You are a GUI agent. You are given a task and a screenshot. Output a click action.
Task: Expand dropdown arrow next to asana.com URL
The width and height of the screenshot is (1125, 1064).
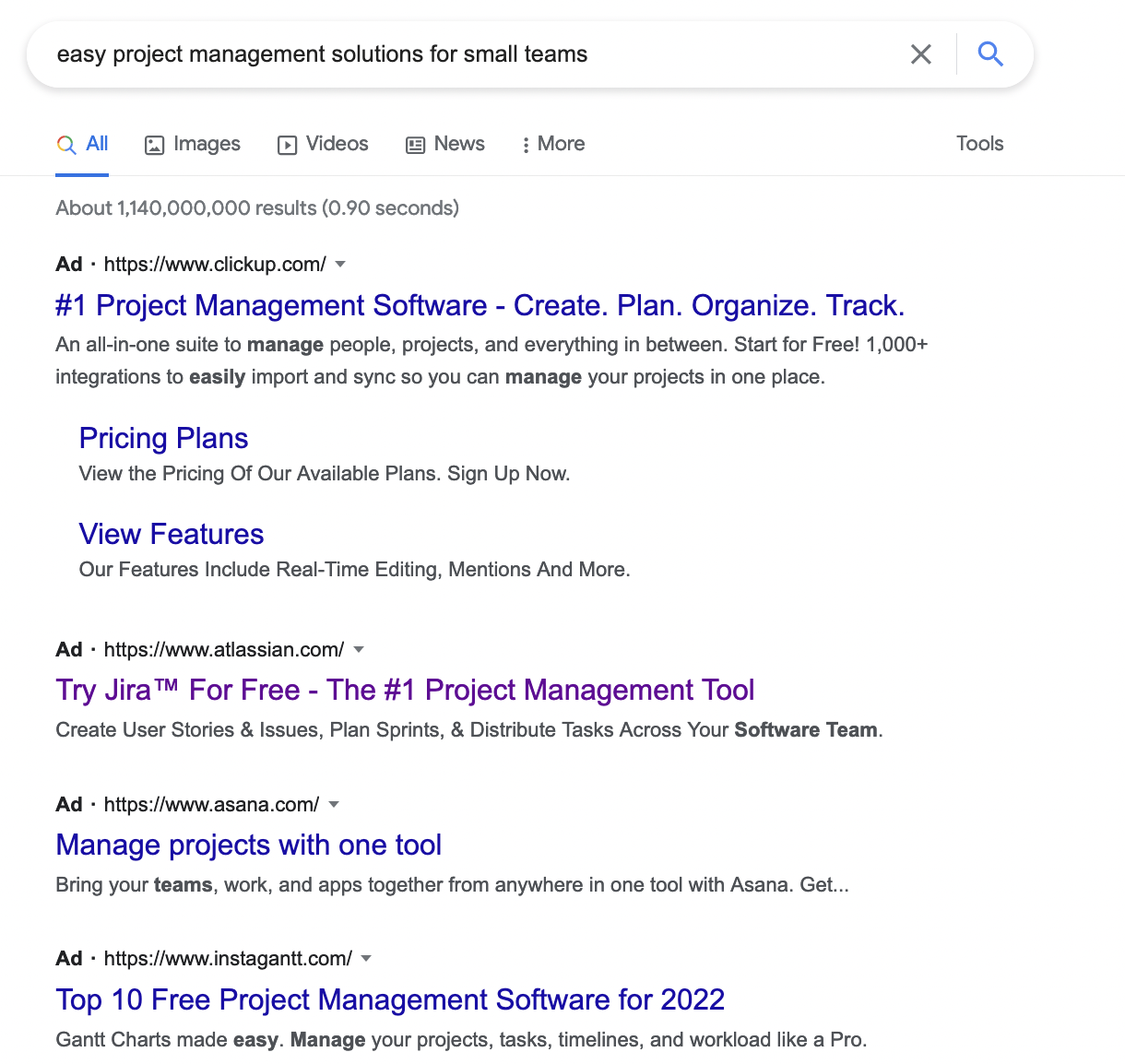(x=334, y=805)
